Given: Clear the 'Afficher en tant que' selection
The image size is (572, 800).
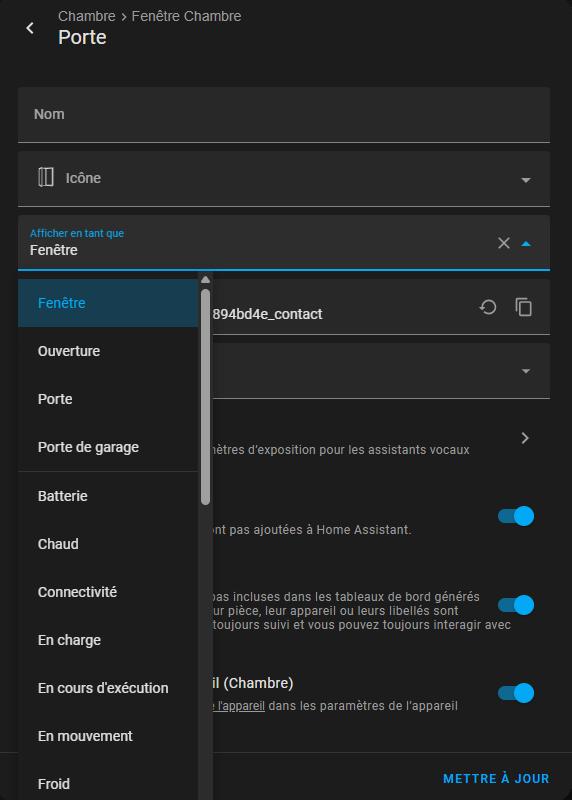Looking at the screenshot, I should 504,243.
